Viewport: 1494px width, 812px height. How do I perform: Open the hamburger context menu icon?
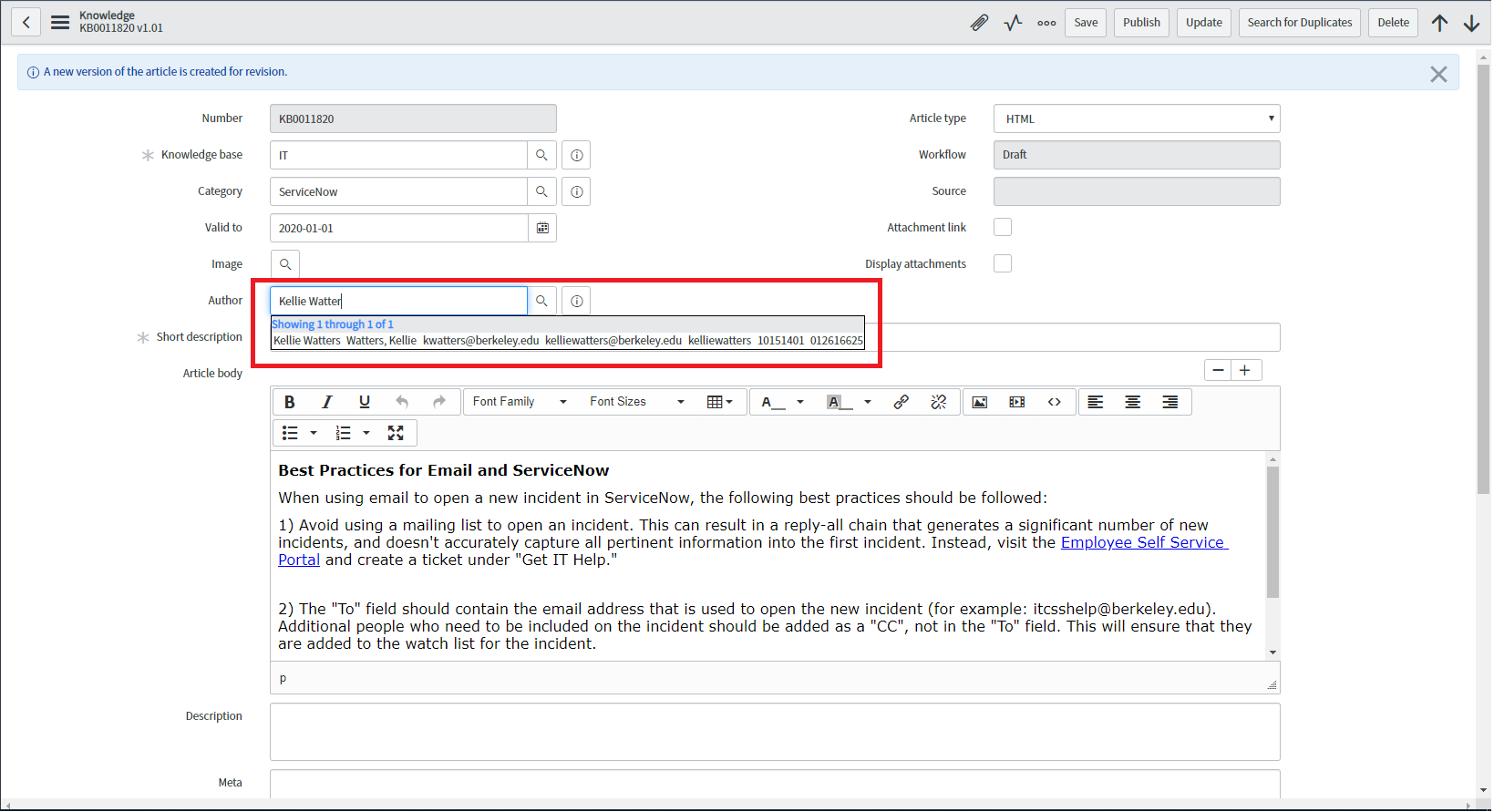click(x=60, y=23)
